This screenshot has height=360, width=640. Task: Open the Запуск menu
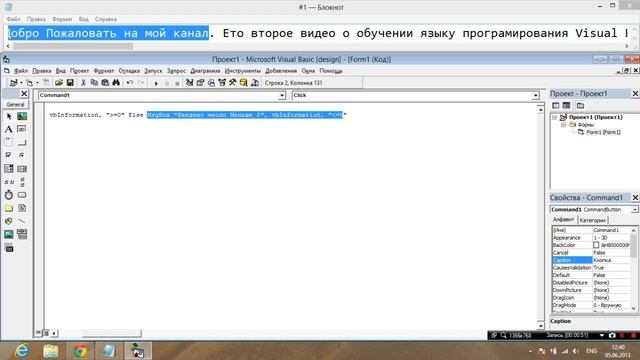pos(153,71)
